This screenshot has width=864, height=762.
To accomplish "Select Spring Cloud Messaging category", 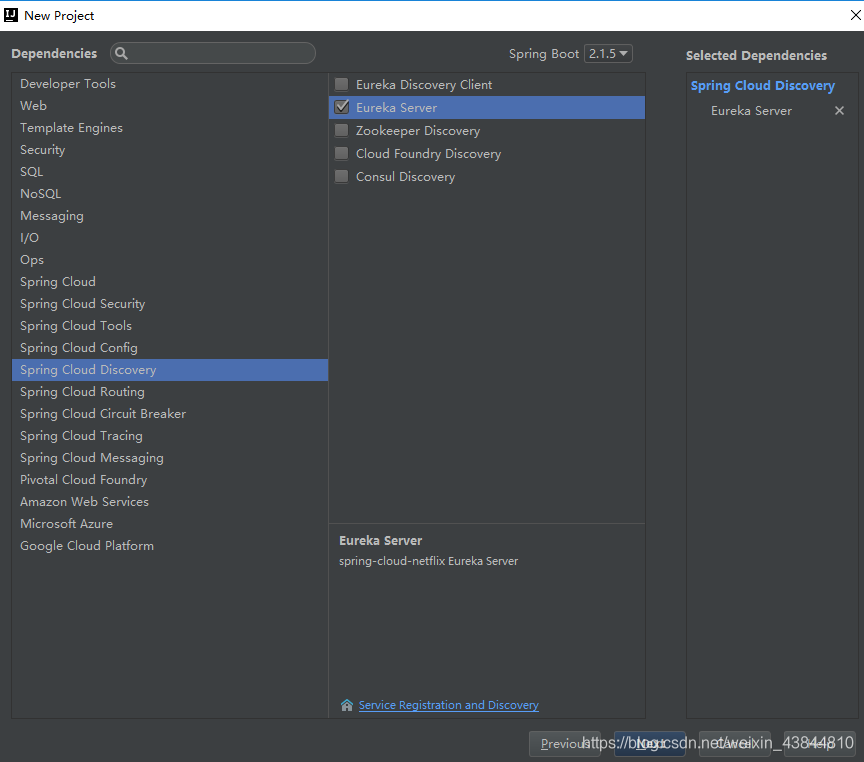I will pos(170,458).
